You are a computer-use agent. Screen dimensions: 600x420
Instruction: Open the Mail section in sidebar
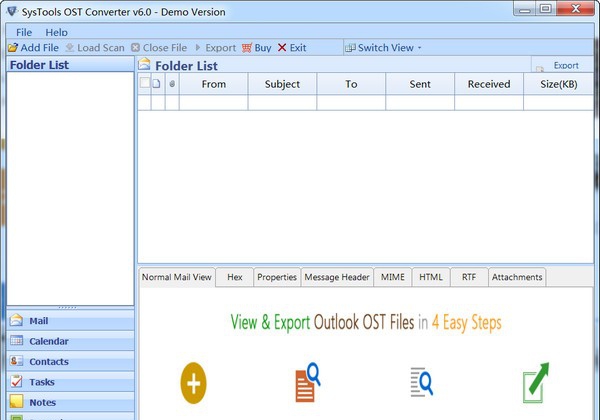click(70, 321)
